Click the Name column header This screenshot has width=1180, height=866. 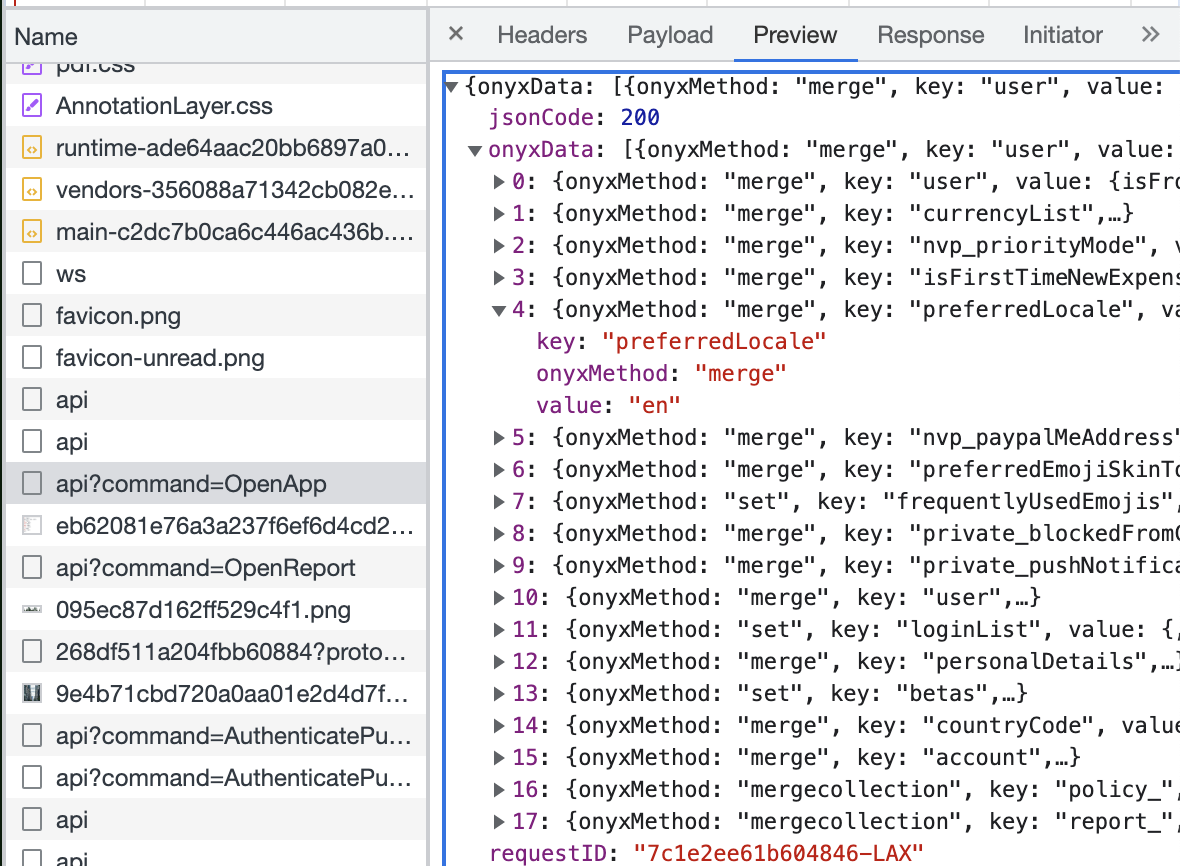[46, 37]
